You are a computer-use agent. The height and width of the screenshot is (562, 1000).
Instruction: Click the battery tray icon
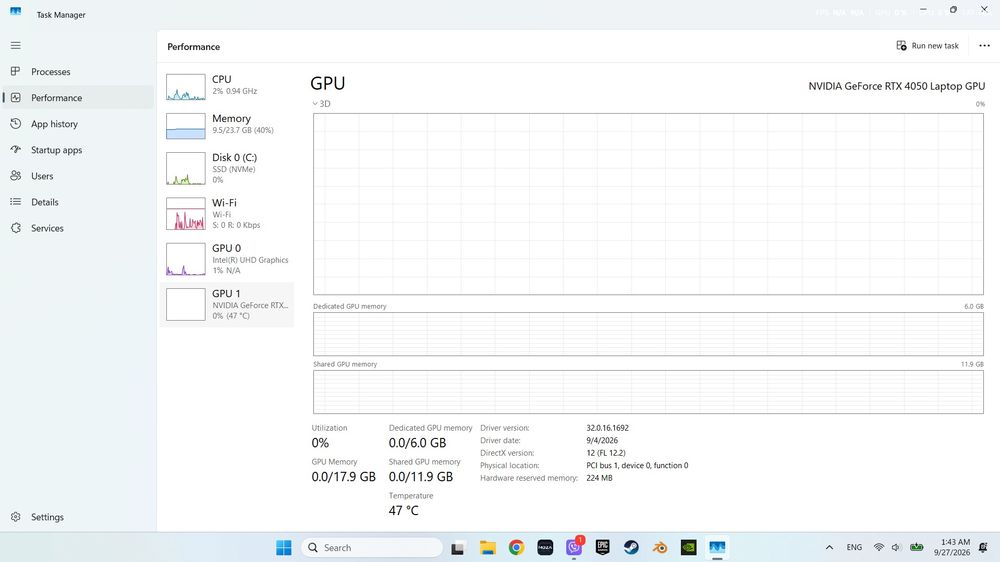[x=916, y=547]
